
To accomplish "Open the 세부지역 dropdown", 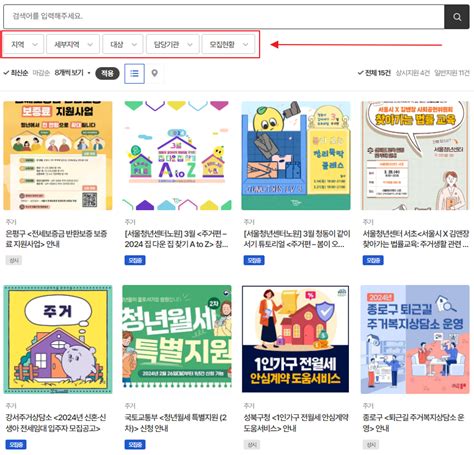I will [73, 44].
